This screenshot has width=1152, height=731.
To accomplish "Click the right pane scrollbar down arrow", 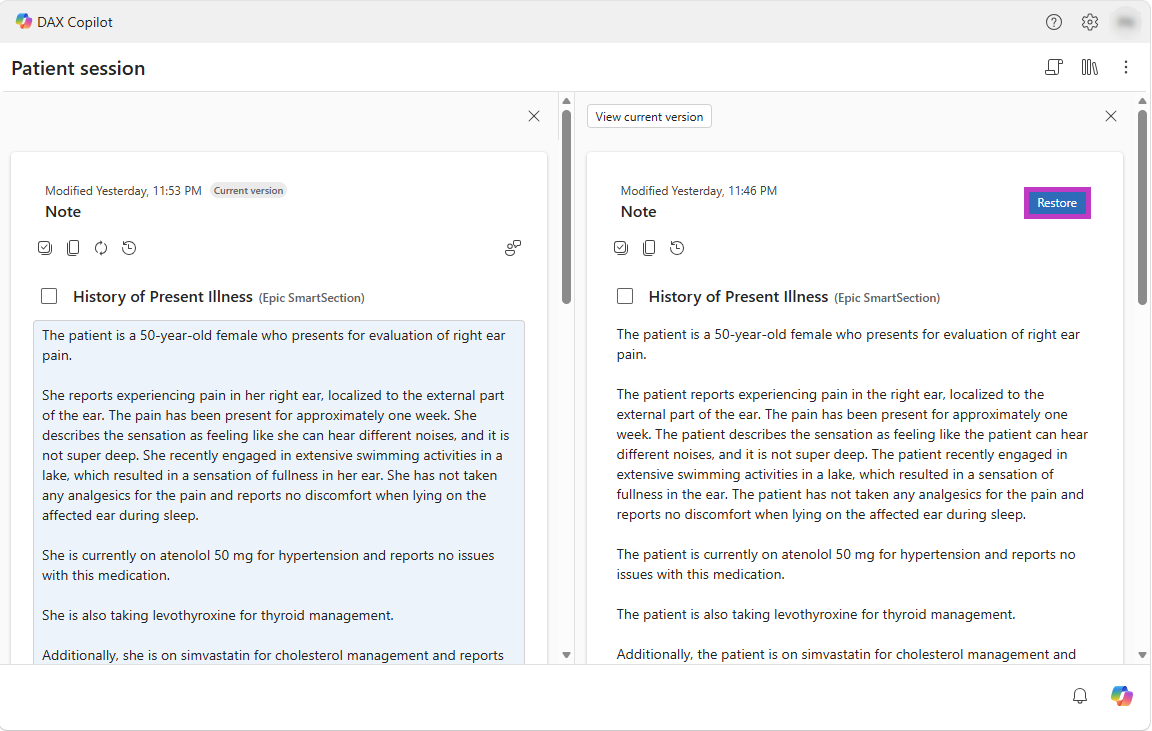I will coord(1142,655).
